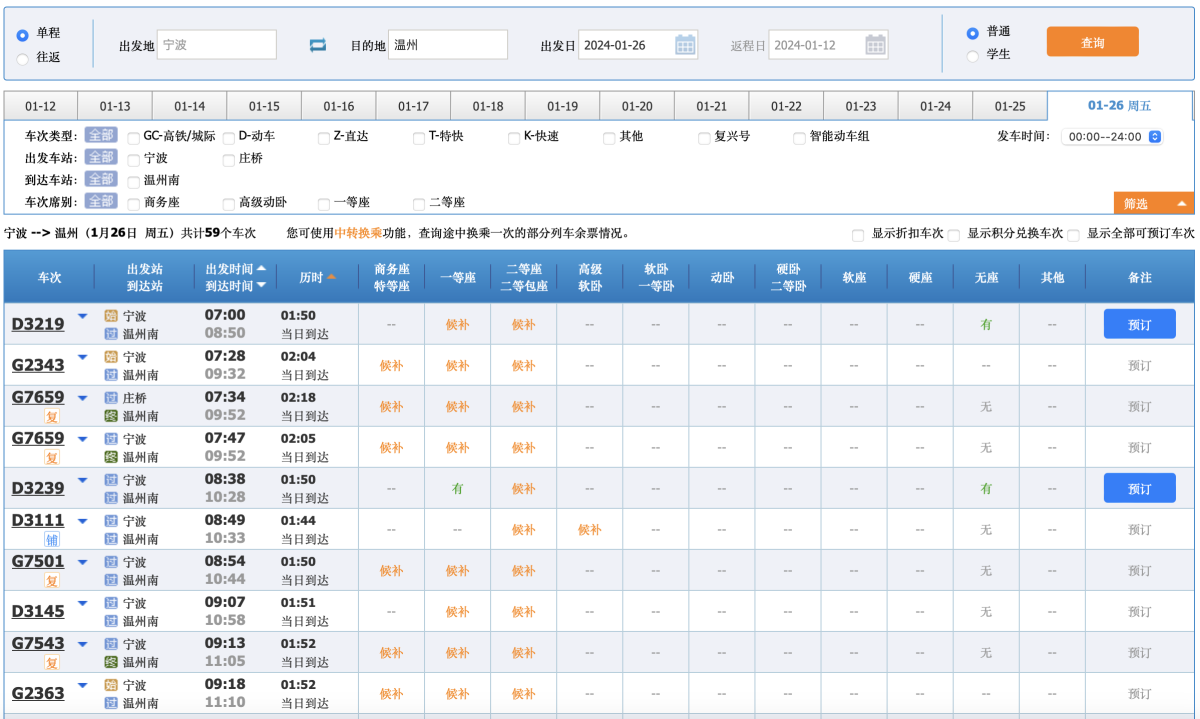Open train number G7543 link
Viewport: 1200px width, 719px height.
coord(38,644)
